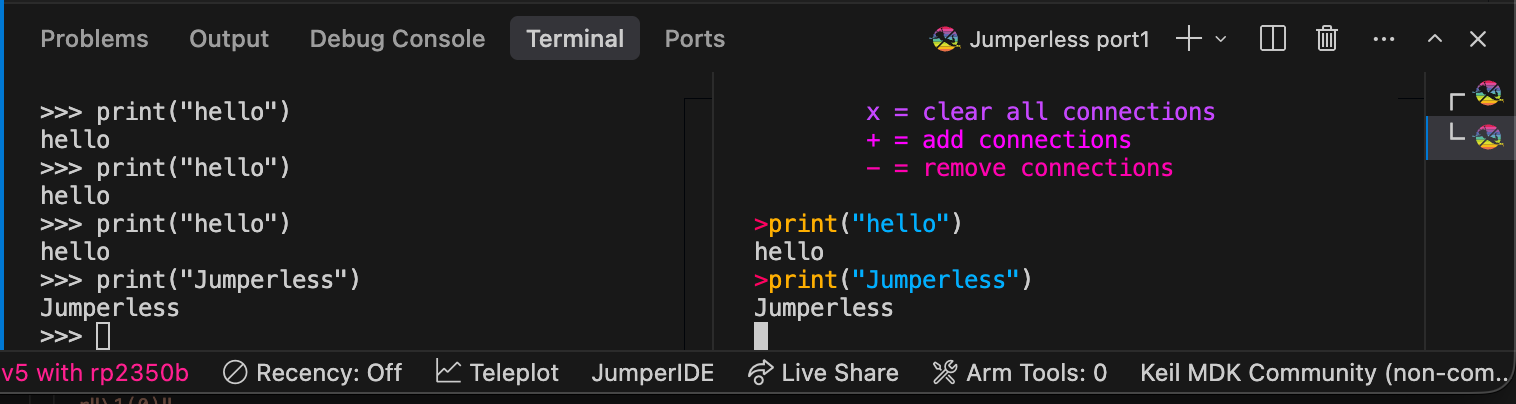Click >print("hello") line in right terminal
The width and height of the screenshot is (1516, 404).
pos(858,223)
